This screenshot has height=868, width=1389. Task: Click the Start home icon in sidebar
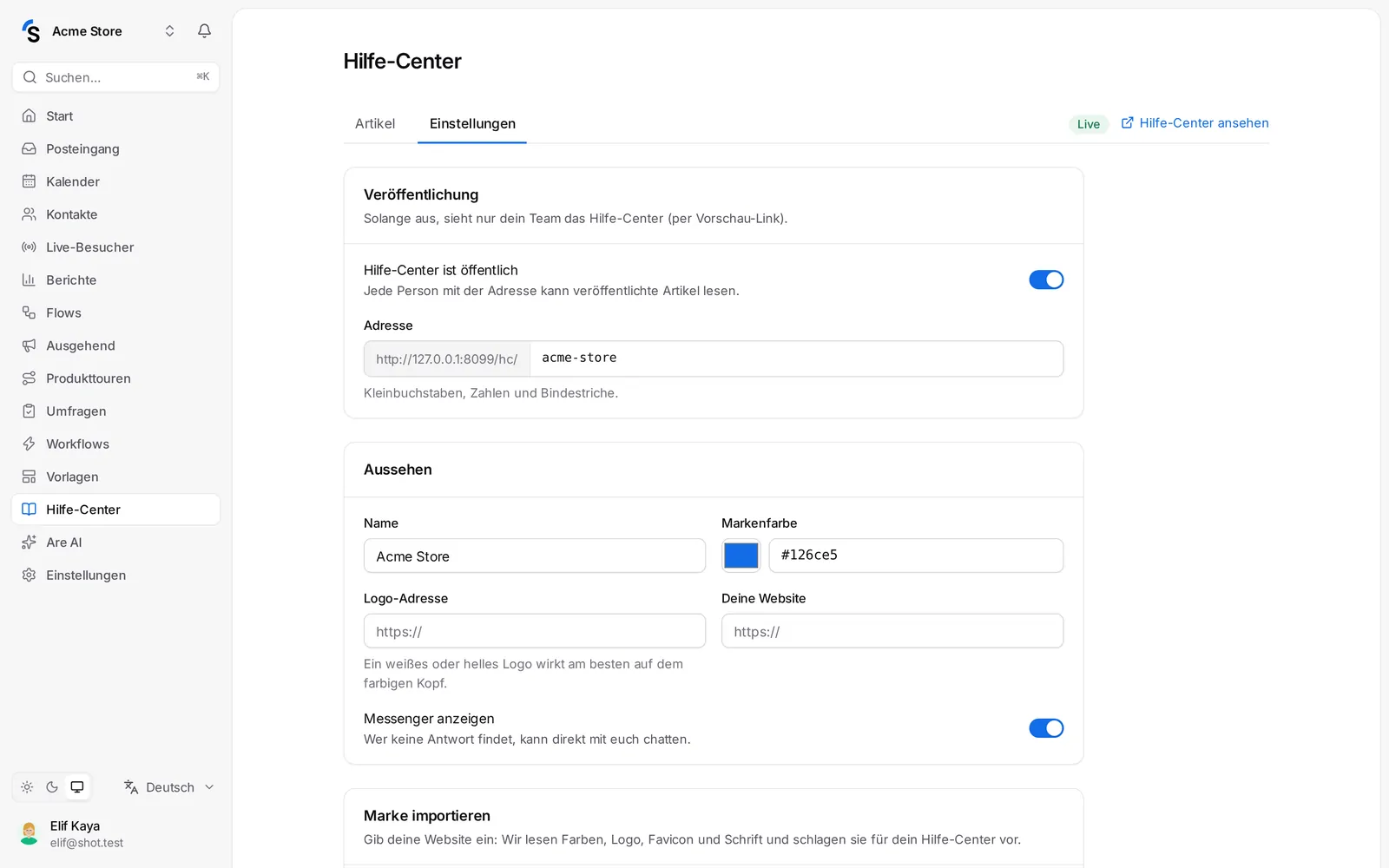[x=29, y=115]
